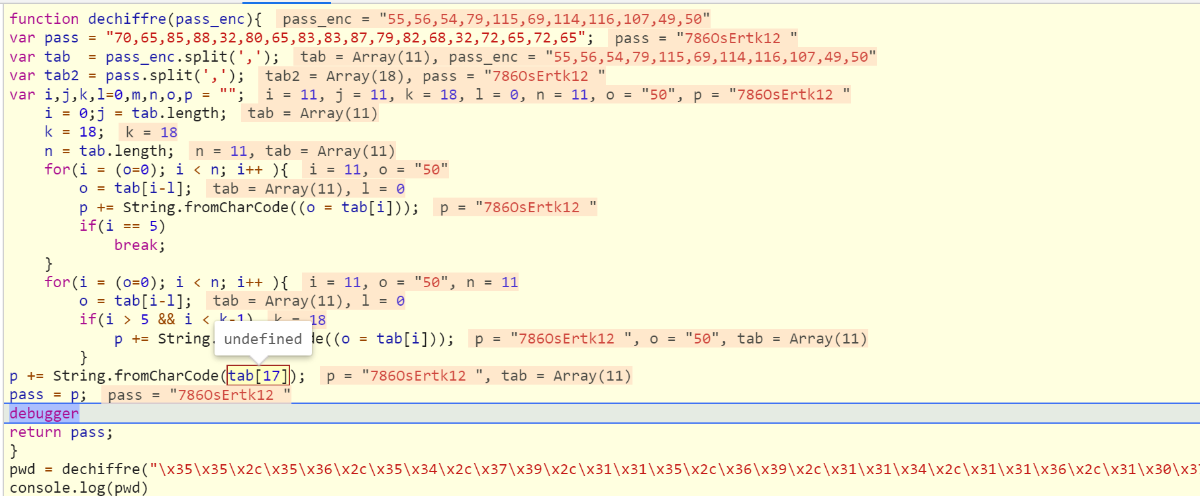Click the 'var pass = "70,65,85,88..."' statement
This screenshot has height=496, width=1200.
301,37
